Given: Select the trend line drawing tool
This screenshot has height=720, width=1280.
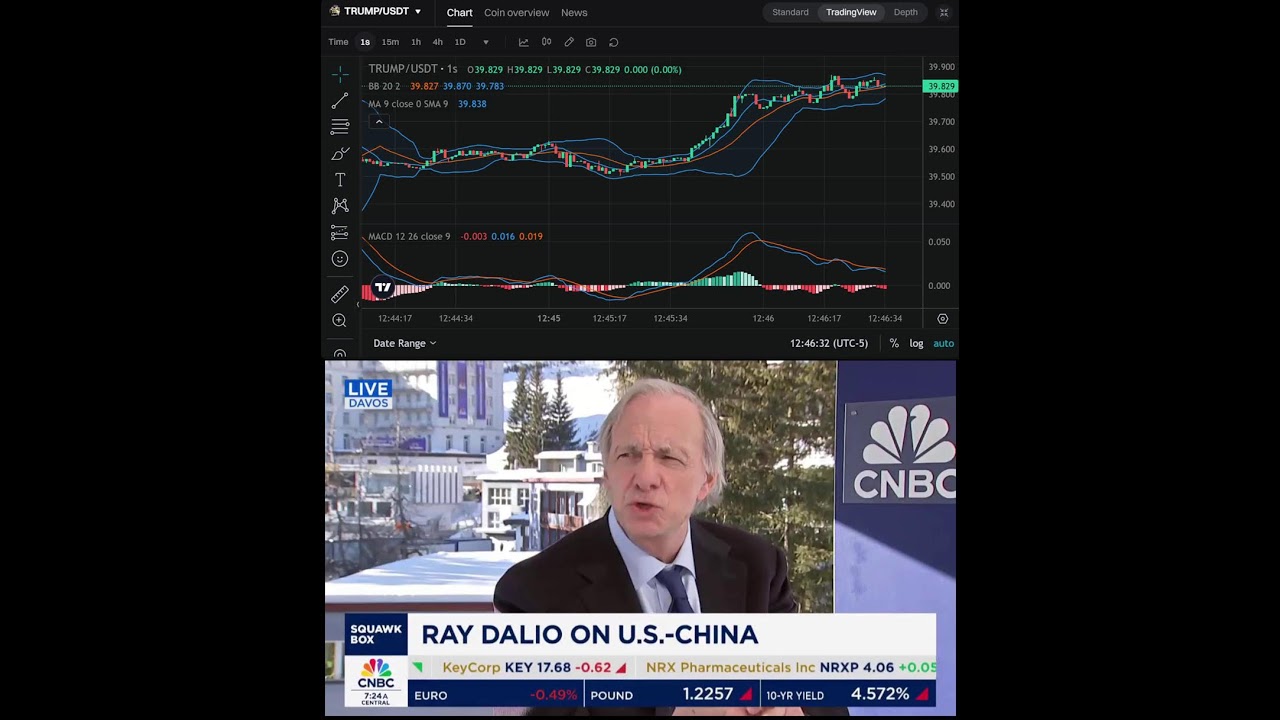Looking at the screenshot, I should [340, 101].
